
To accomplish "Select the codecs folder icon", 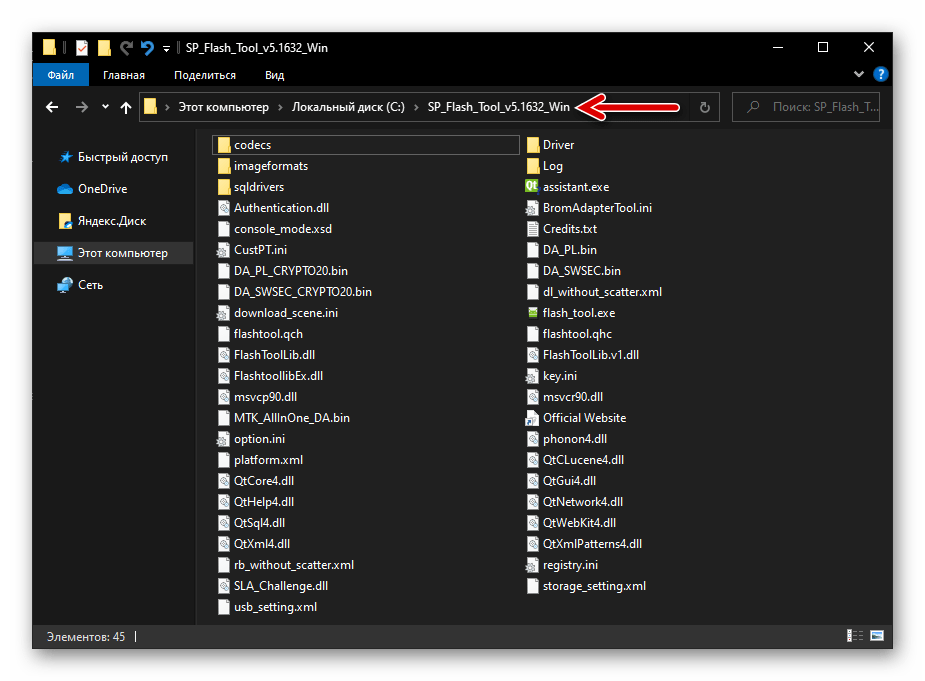I will point(224,145).
